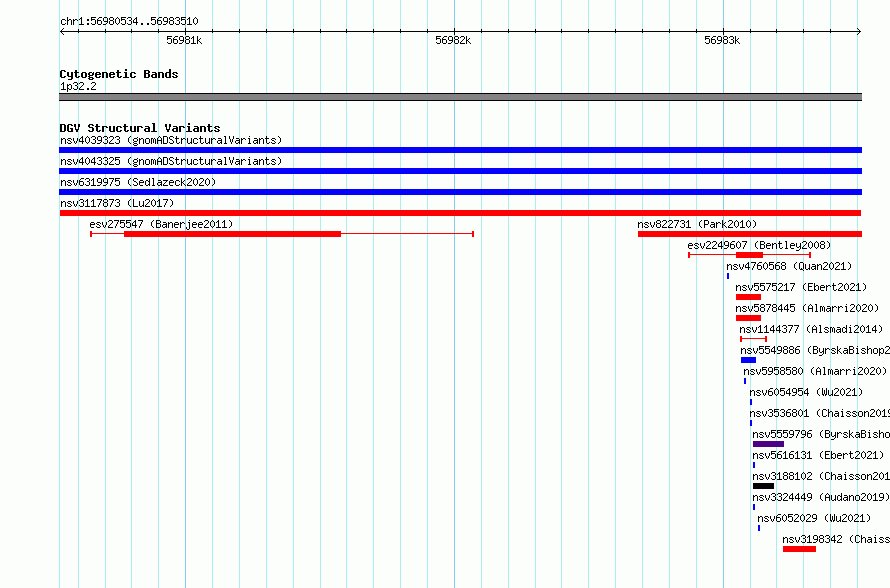The height and width of the screenshot is (588, 890).
Task: Click the 1p32.2 band label
Action: click(x=78, y=86)
